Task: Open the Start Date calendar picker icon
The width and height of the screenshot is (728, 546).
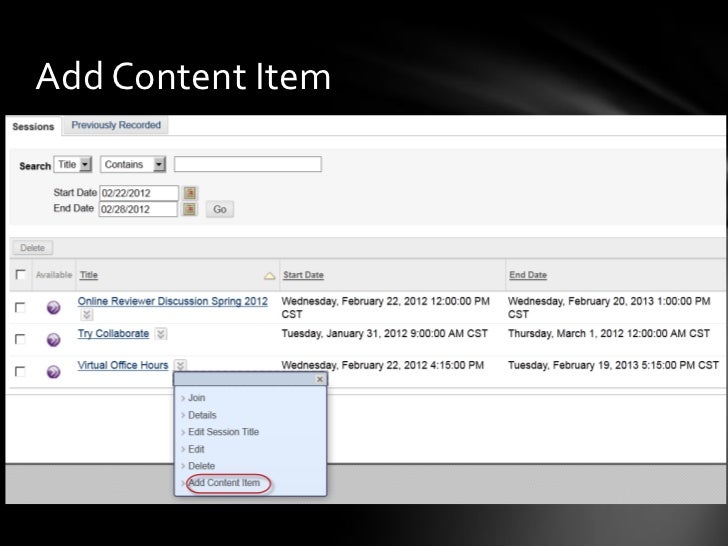Action: click(190, 193)
